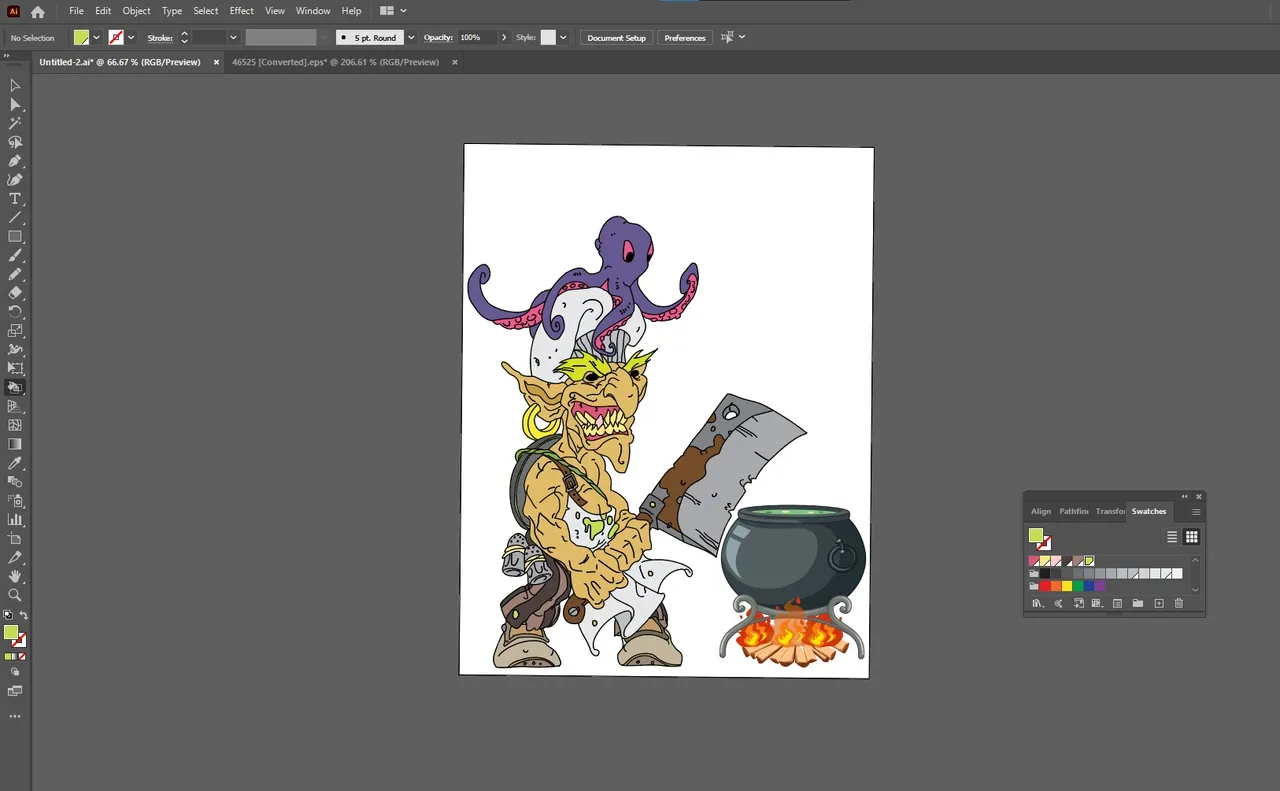Activate Color paint mode below toolbar fill
The image size is (1280, 791).
(9, 657)
